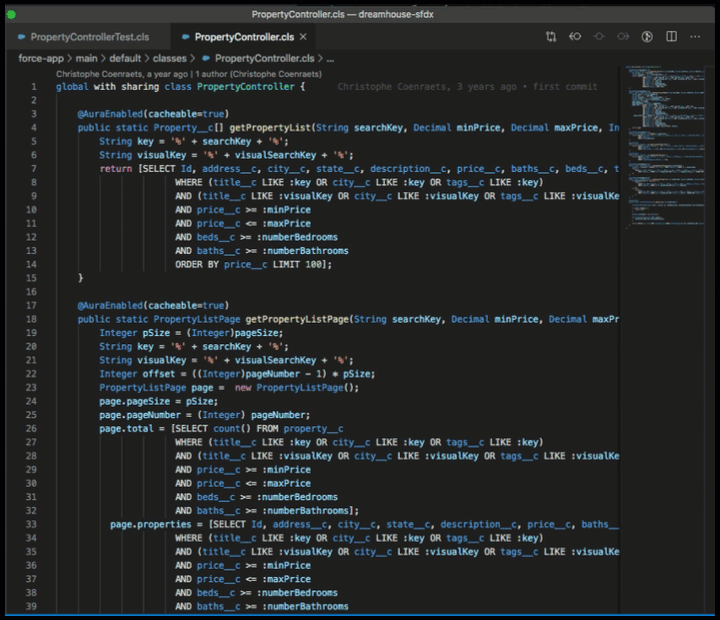Click the @AuraEnabled annotation on line 17
Viewport: 720px width, 620px height.
coord(110,305)
